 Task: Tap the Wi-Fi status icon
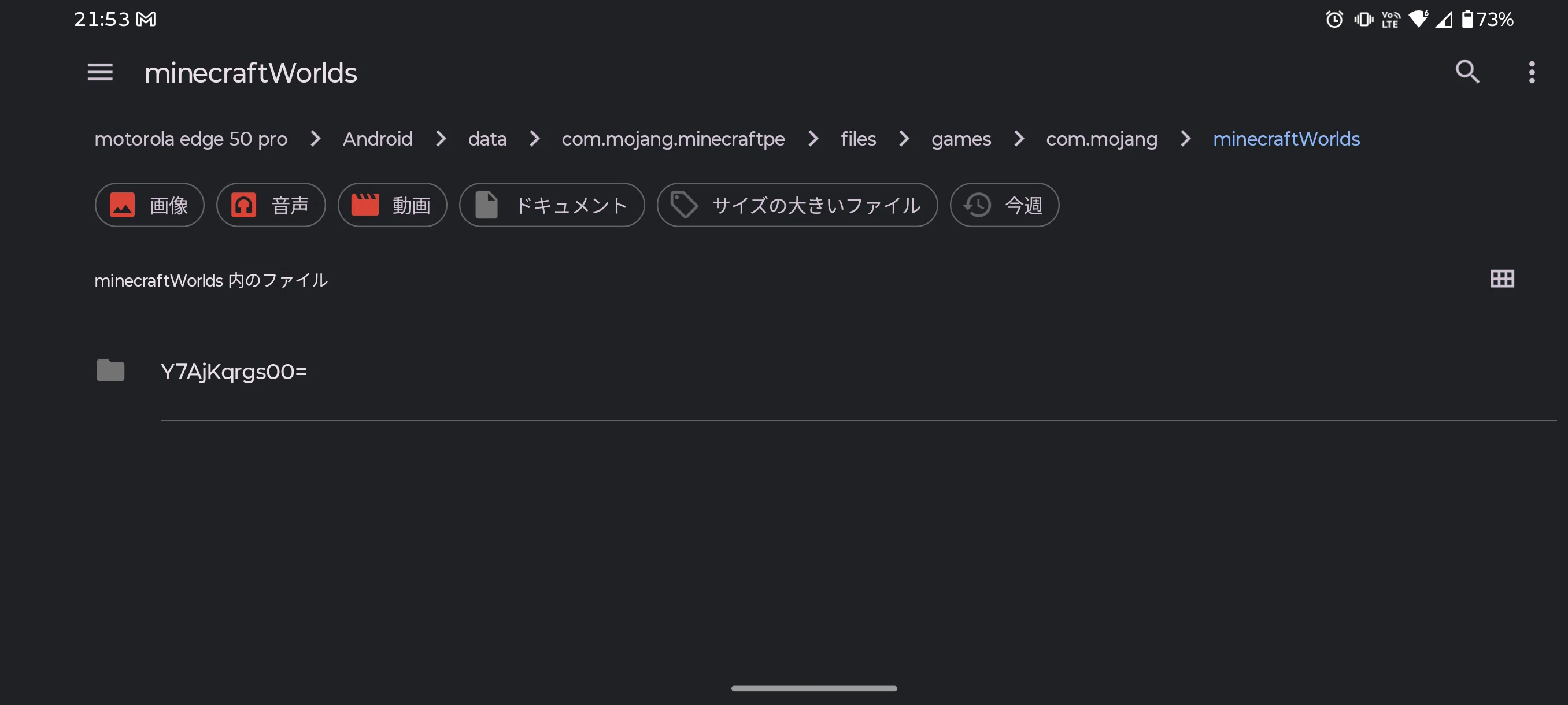click(1418, 19)
